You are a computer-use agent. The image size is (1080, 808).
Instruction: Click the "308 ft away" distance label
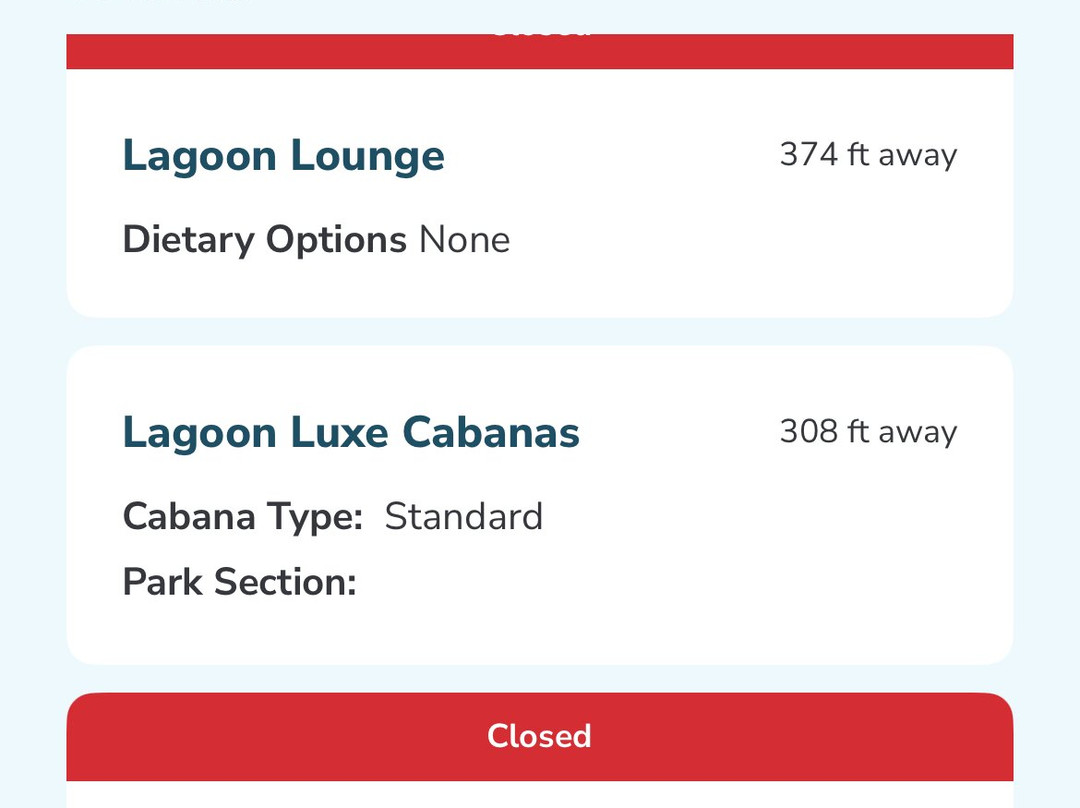point(868,432)
